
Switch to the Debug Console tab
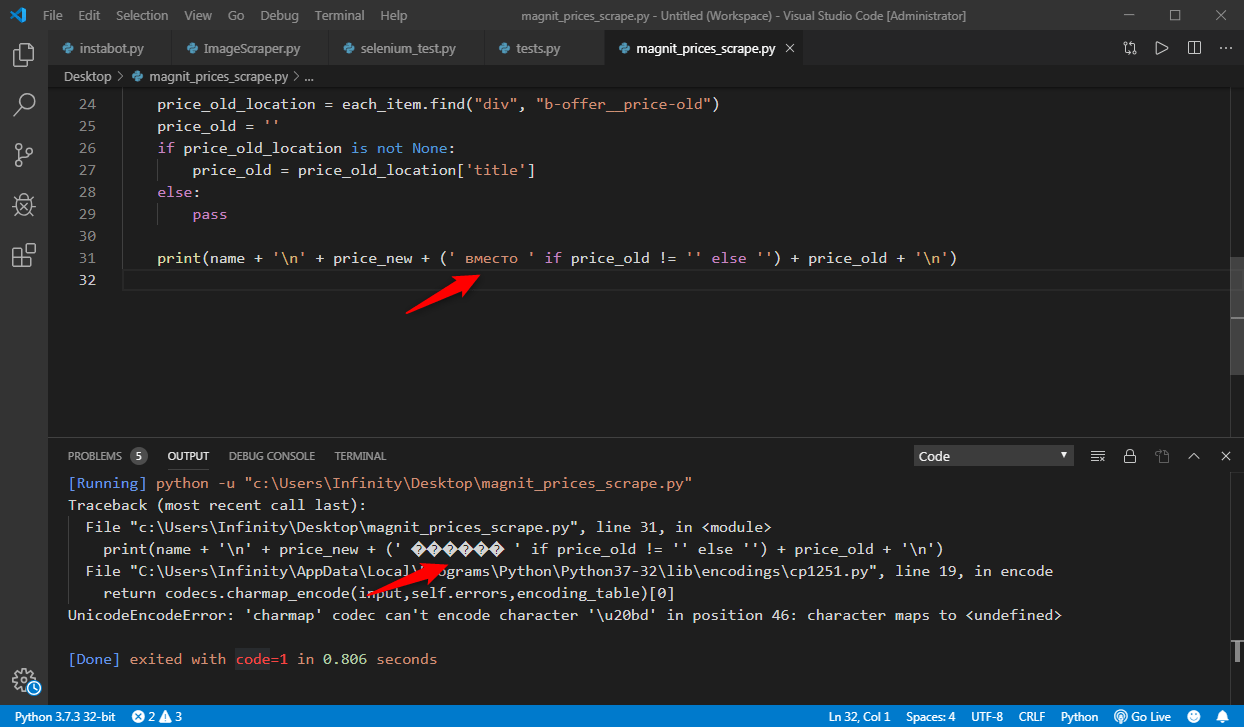tap(272, 456)
